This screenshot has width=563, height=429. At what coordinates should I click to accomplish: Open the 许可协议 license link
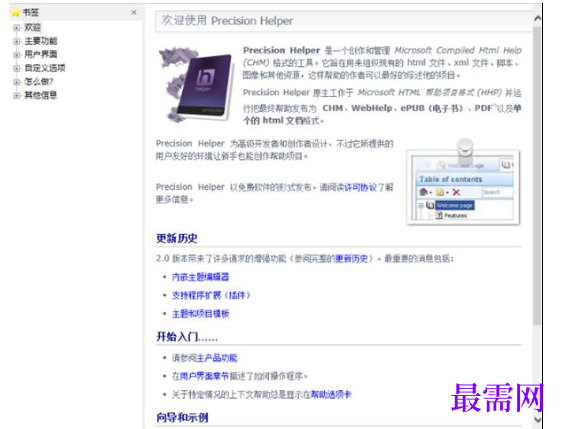click(360, 187)
